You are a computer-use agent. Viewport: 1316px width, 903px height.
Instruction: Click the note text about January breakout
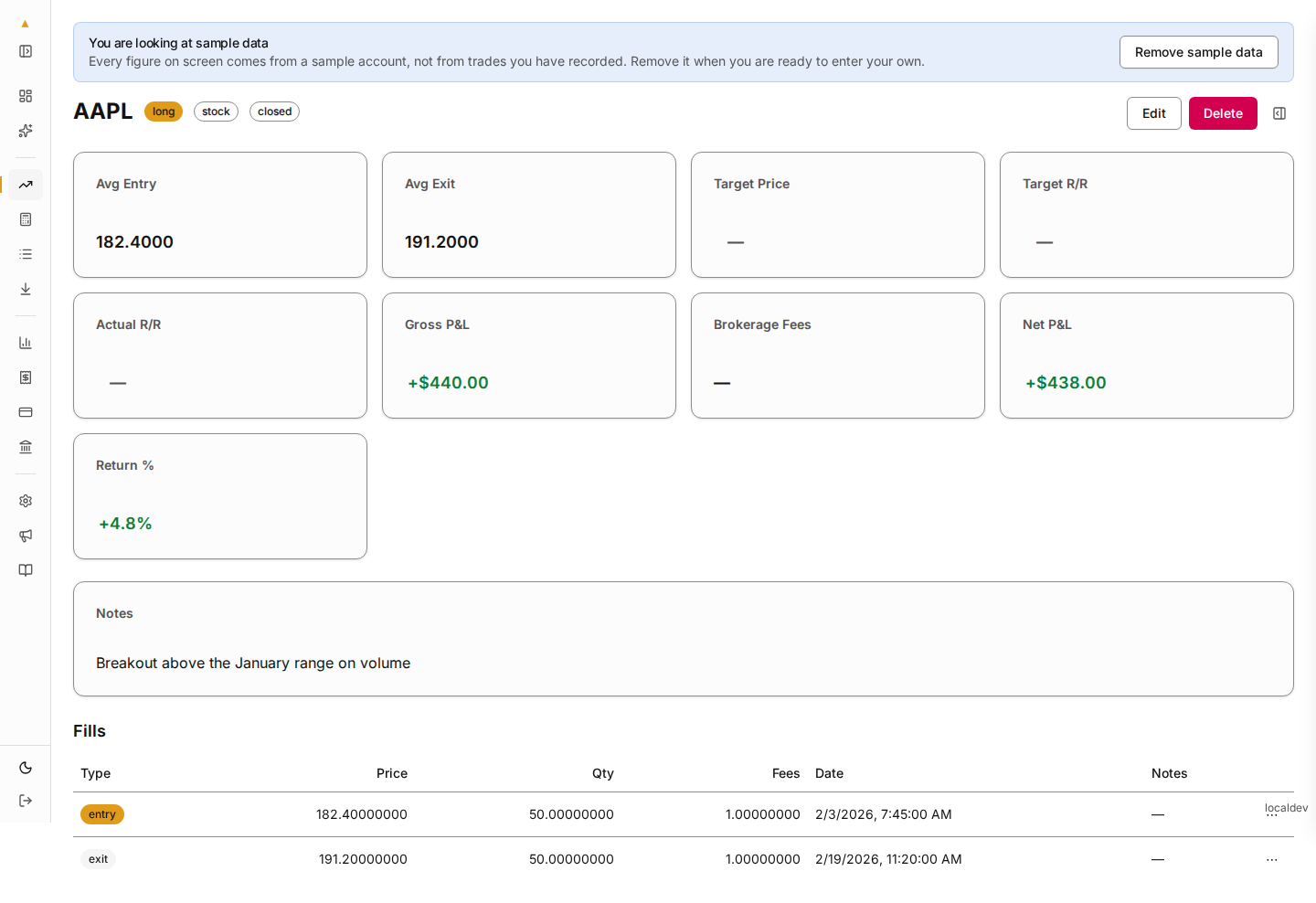253,664
